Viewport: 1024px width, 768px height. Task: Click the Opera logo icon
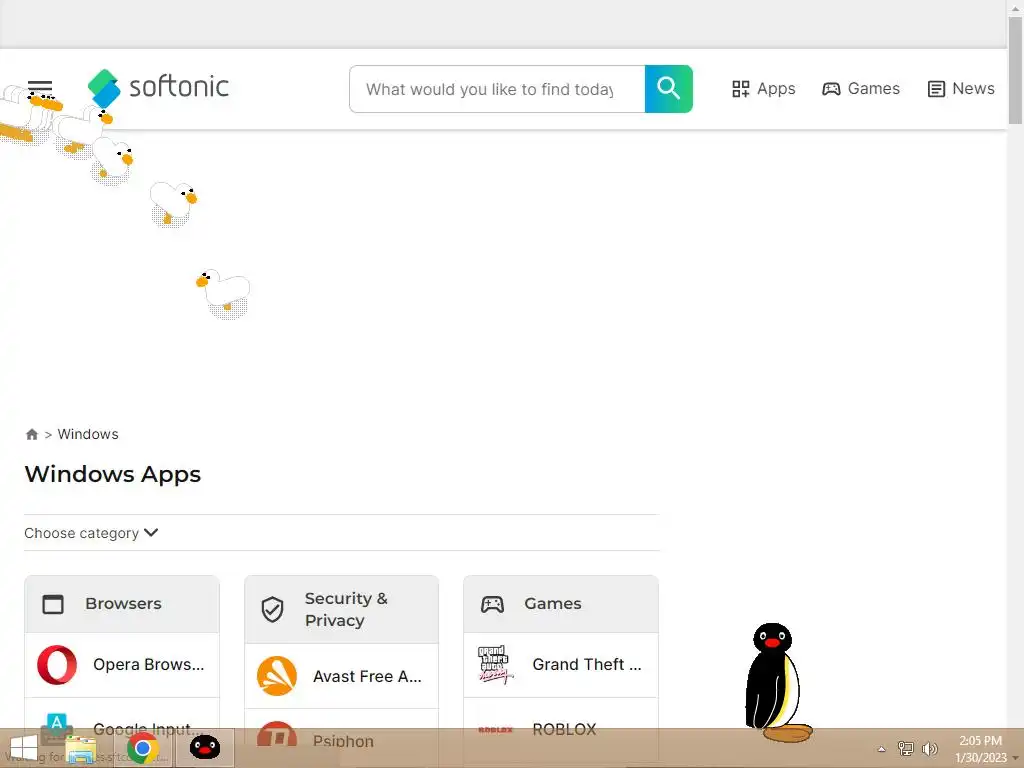[x=57, y=665]
